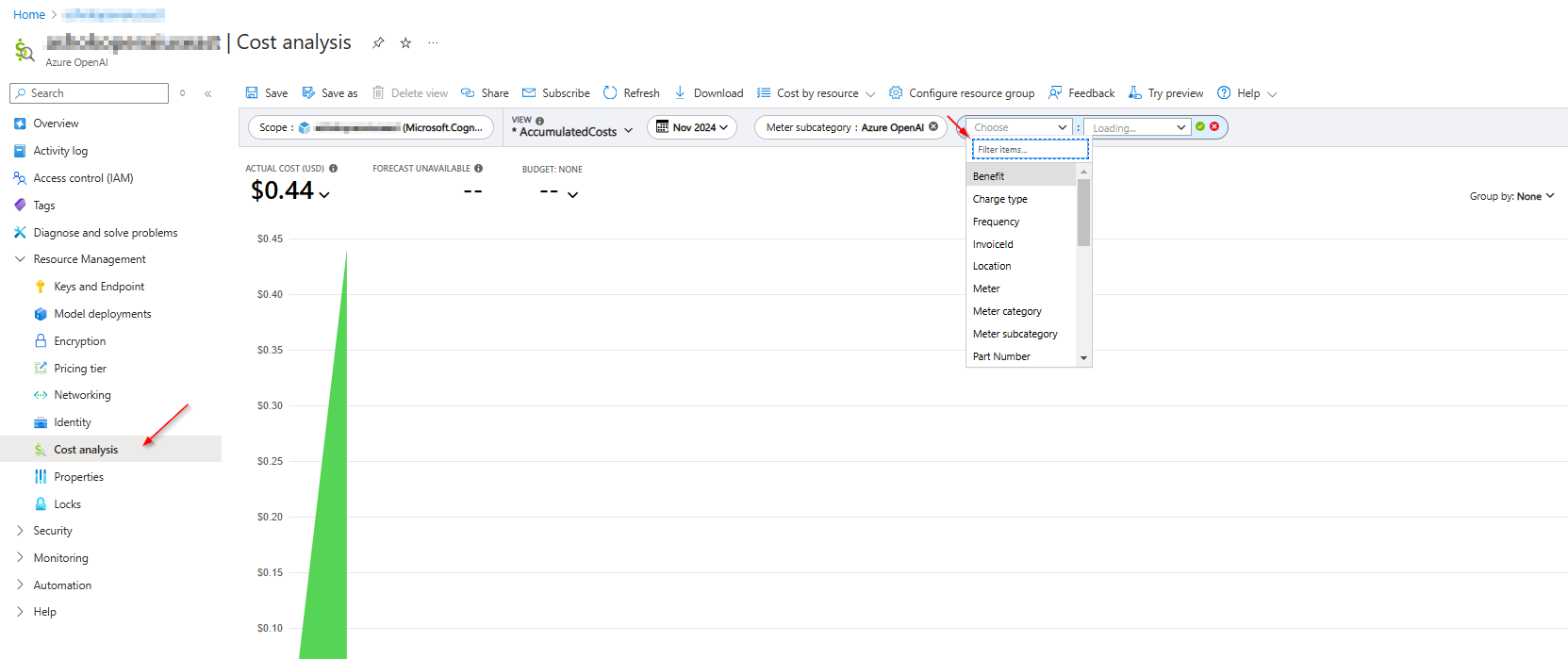Click the Filter items search box
The image size is (1568, 659).
(1030, 149)
